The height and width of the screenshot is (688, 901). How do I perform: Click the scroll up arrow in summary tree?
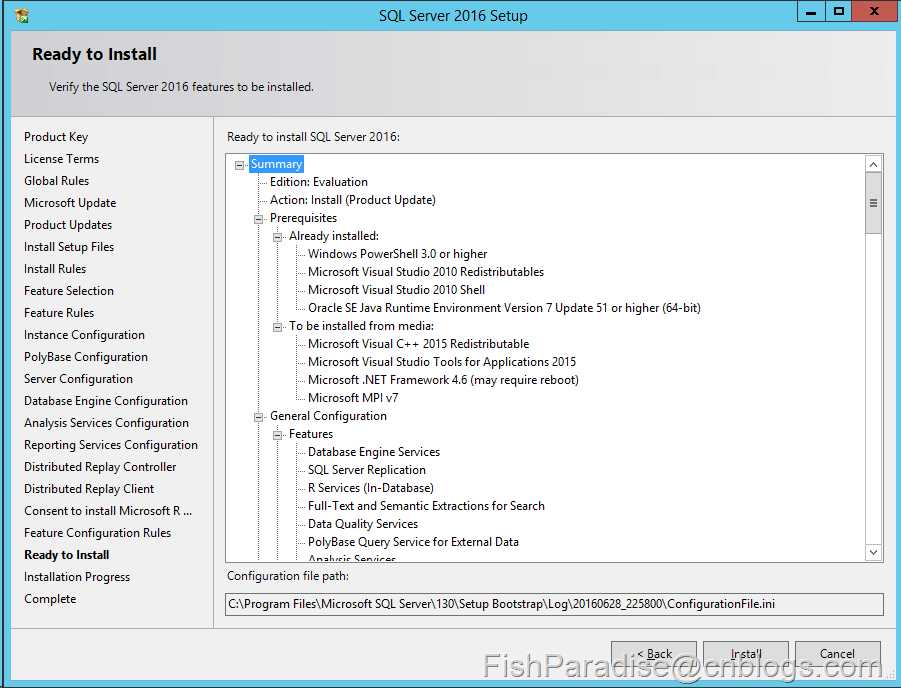(873, 164)
